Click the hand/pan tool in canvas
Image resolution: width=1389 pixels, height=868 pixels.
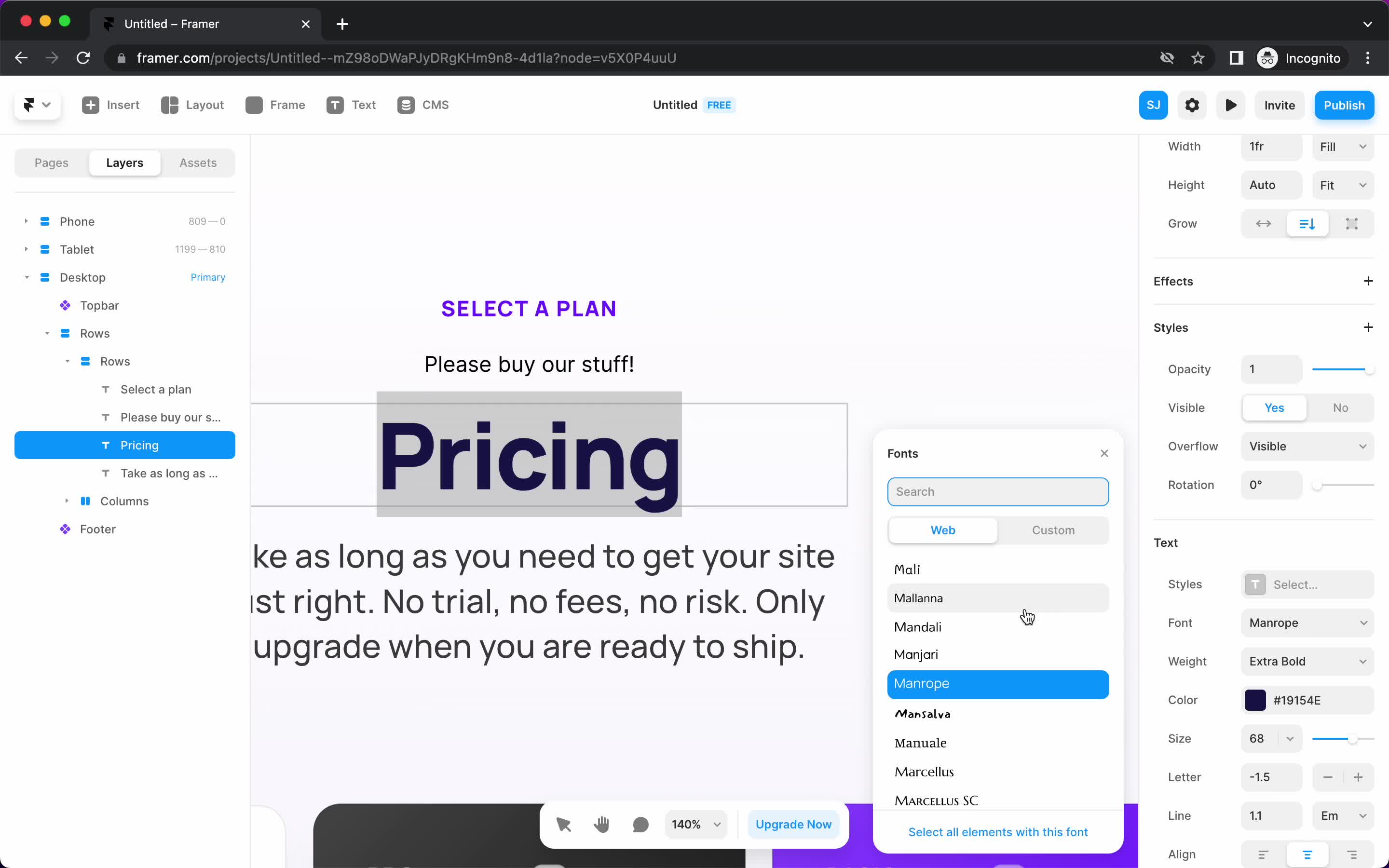pyautogui.click(x=601, y=824)
